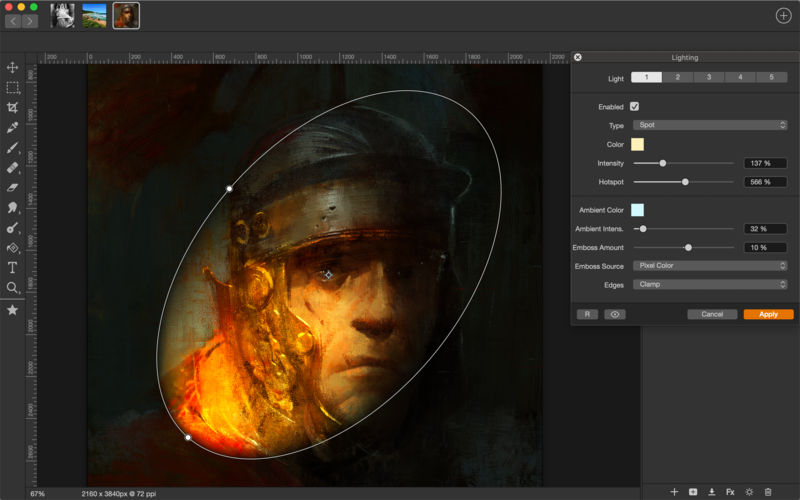Image resolution: width=800 pixels, height=500 pixels.
Task: Switch to light number 3
Action: pyautogui.click(x=709, y=77)
